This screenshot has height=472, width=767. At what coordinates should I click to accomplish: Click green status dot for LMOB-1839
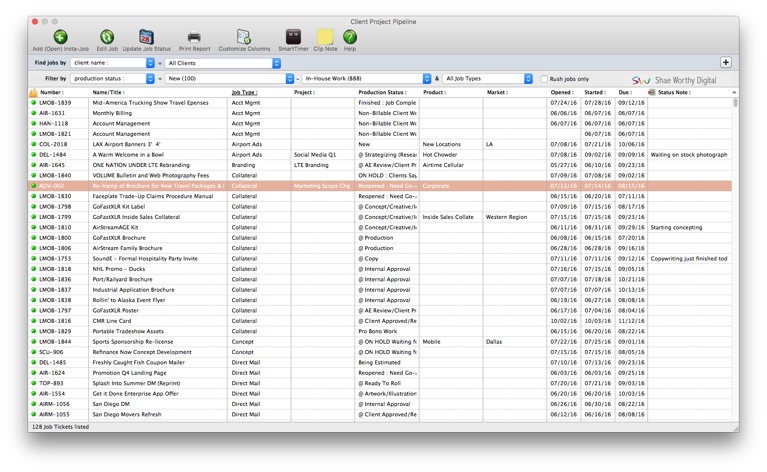pos(33,103)
